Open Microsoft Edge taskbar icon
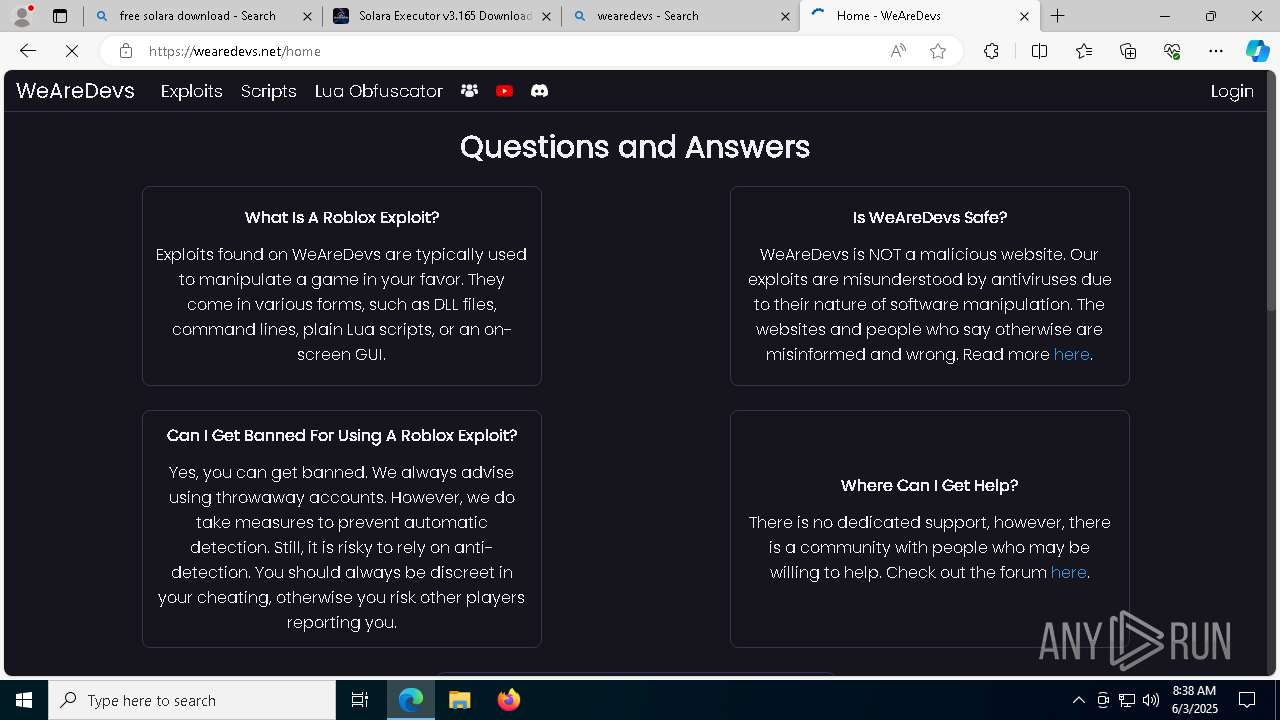The image size is (1280, 720). 411,700
